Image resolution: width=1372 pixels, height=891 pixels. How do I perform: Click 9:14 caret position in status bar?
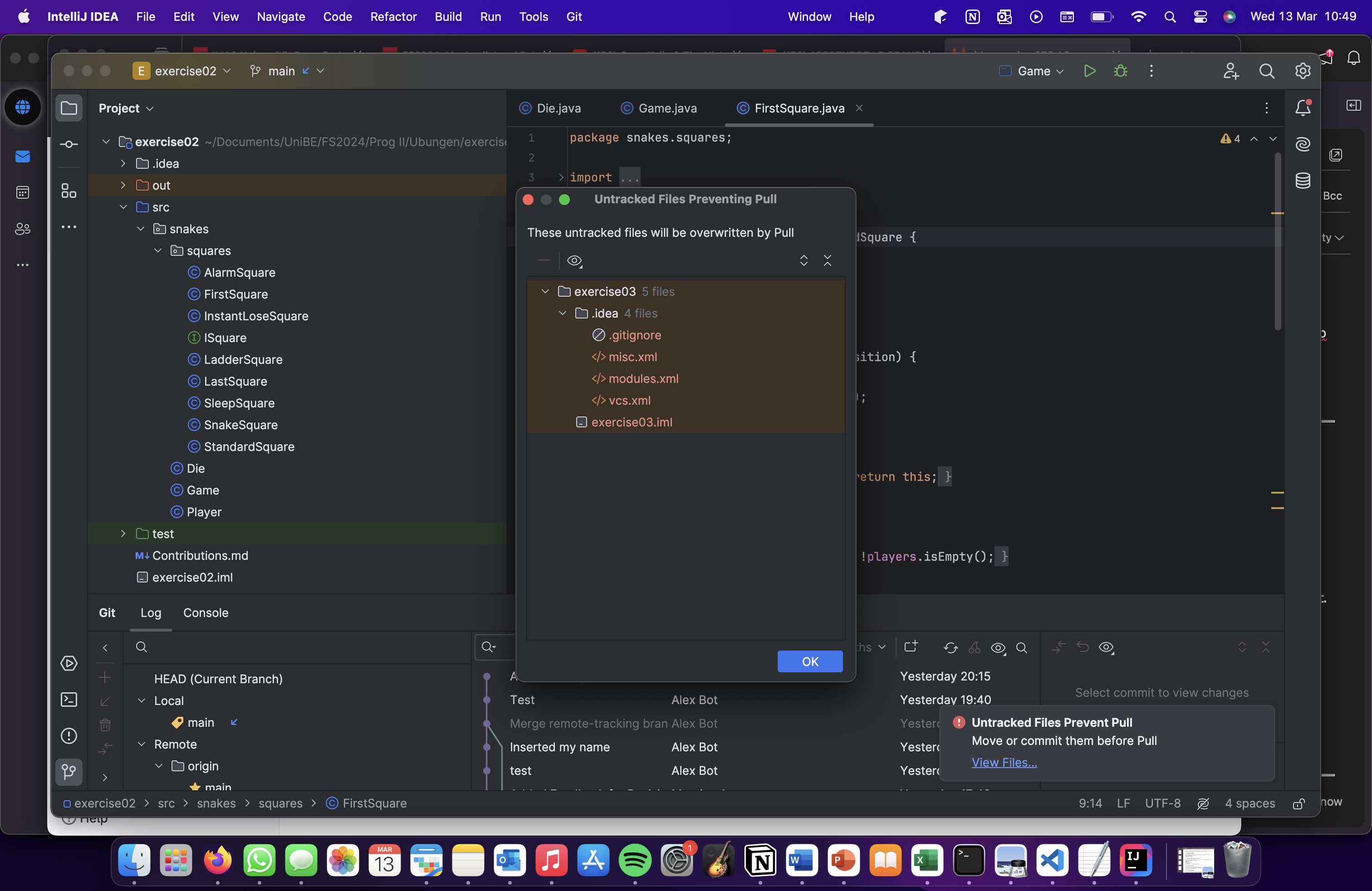pyautogui.click(x=1090, y=803)
